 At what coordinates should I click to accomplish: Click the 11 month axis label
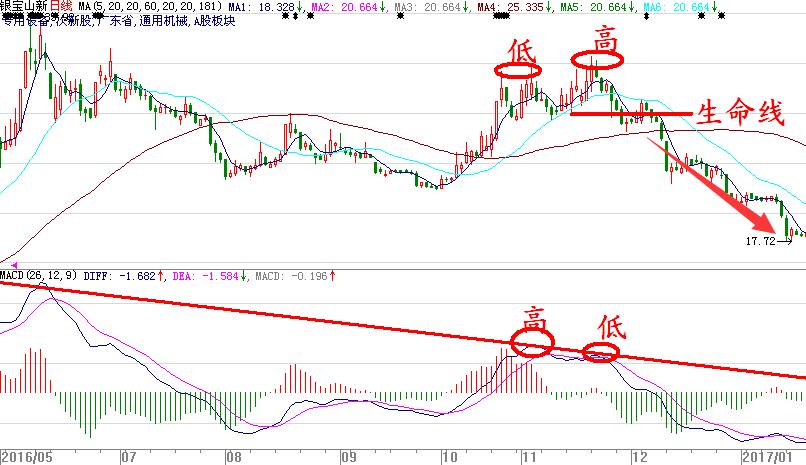(x=529, y=457)
